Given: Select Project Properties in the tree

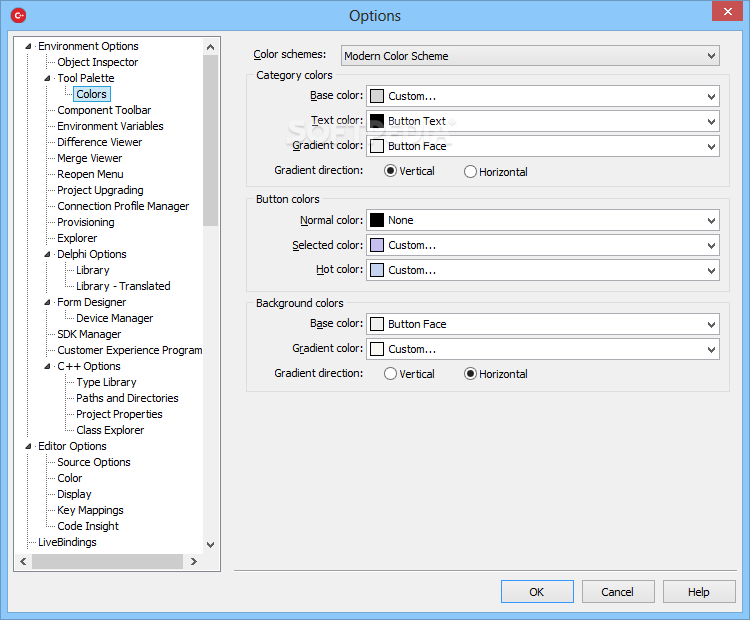Looking at the screenshot, I should click(119, 414).
